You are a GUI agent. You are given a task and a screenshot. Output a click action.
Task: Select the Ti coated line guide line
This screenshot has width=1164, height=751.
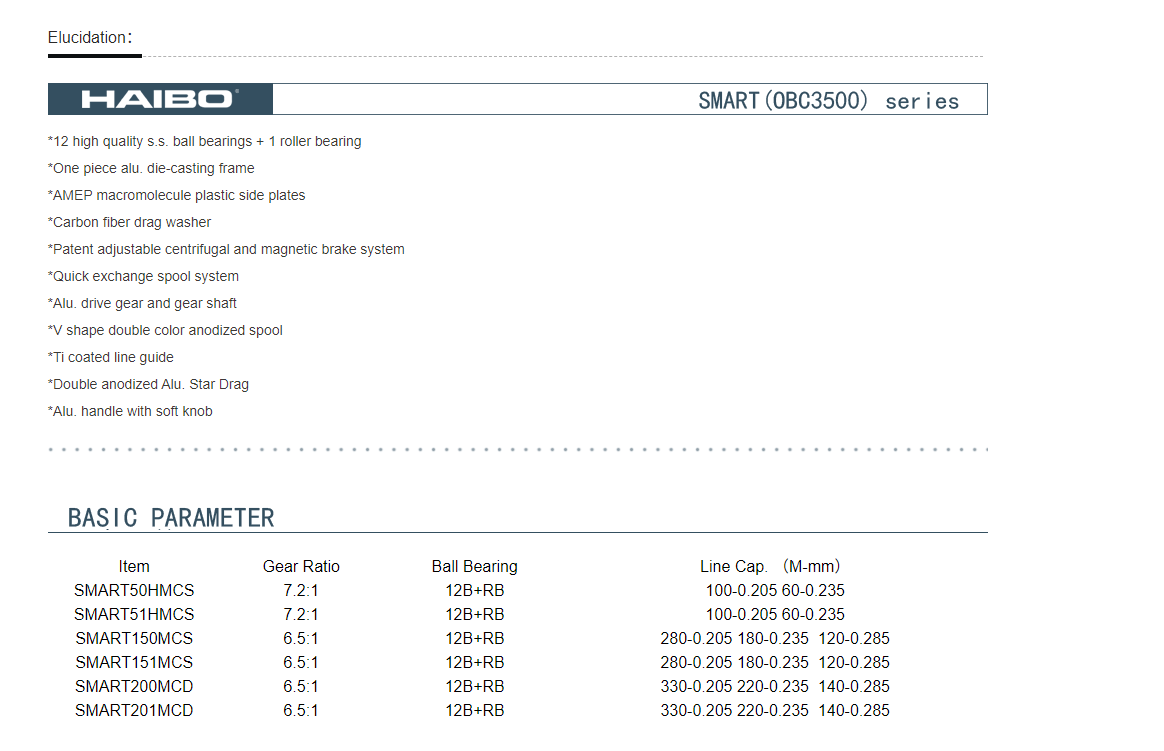click(111, 357)
